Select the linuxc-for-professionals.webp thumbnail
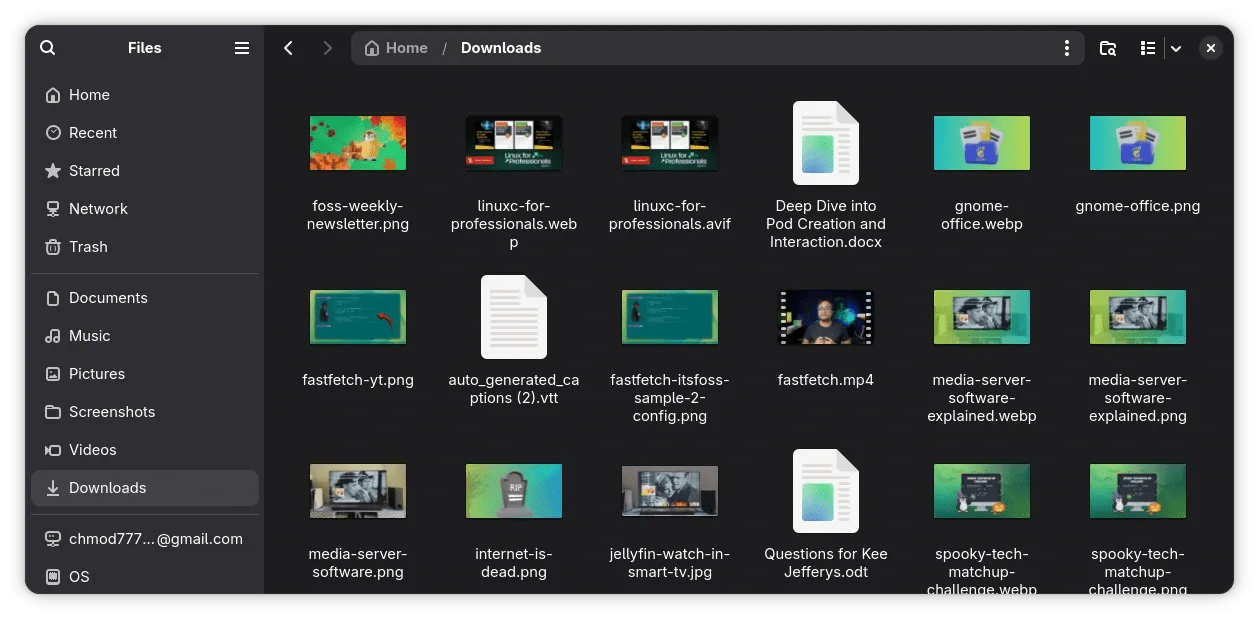 pos(514,143)
